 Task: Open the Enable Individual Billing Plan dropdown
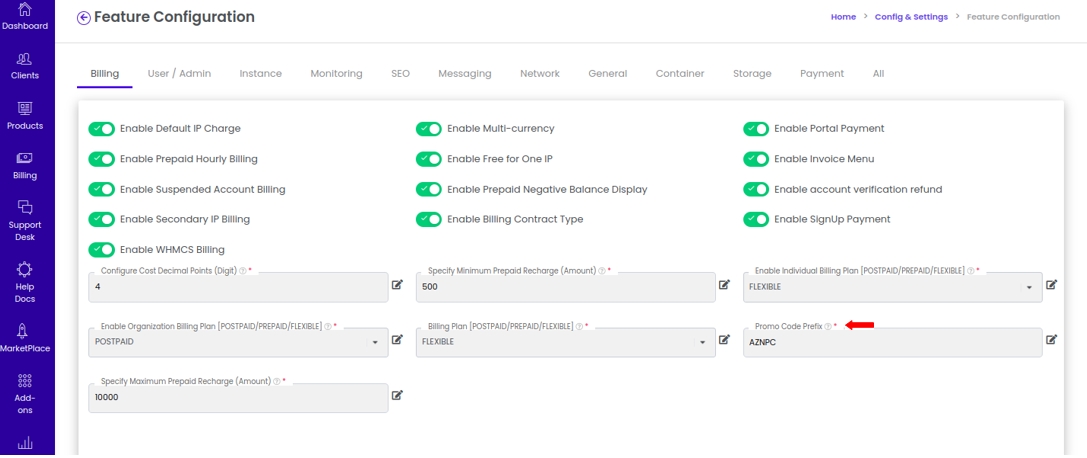pos(892,287)
